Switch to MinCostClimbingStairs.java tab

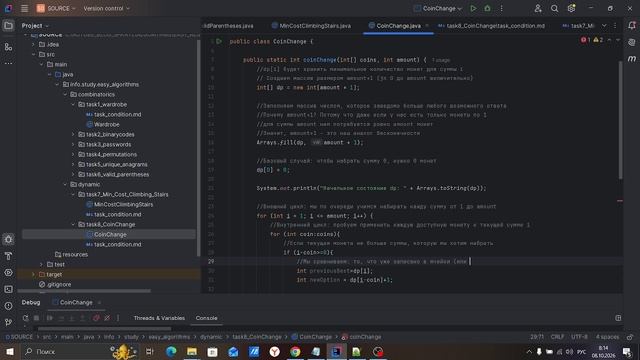[311, 26]
